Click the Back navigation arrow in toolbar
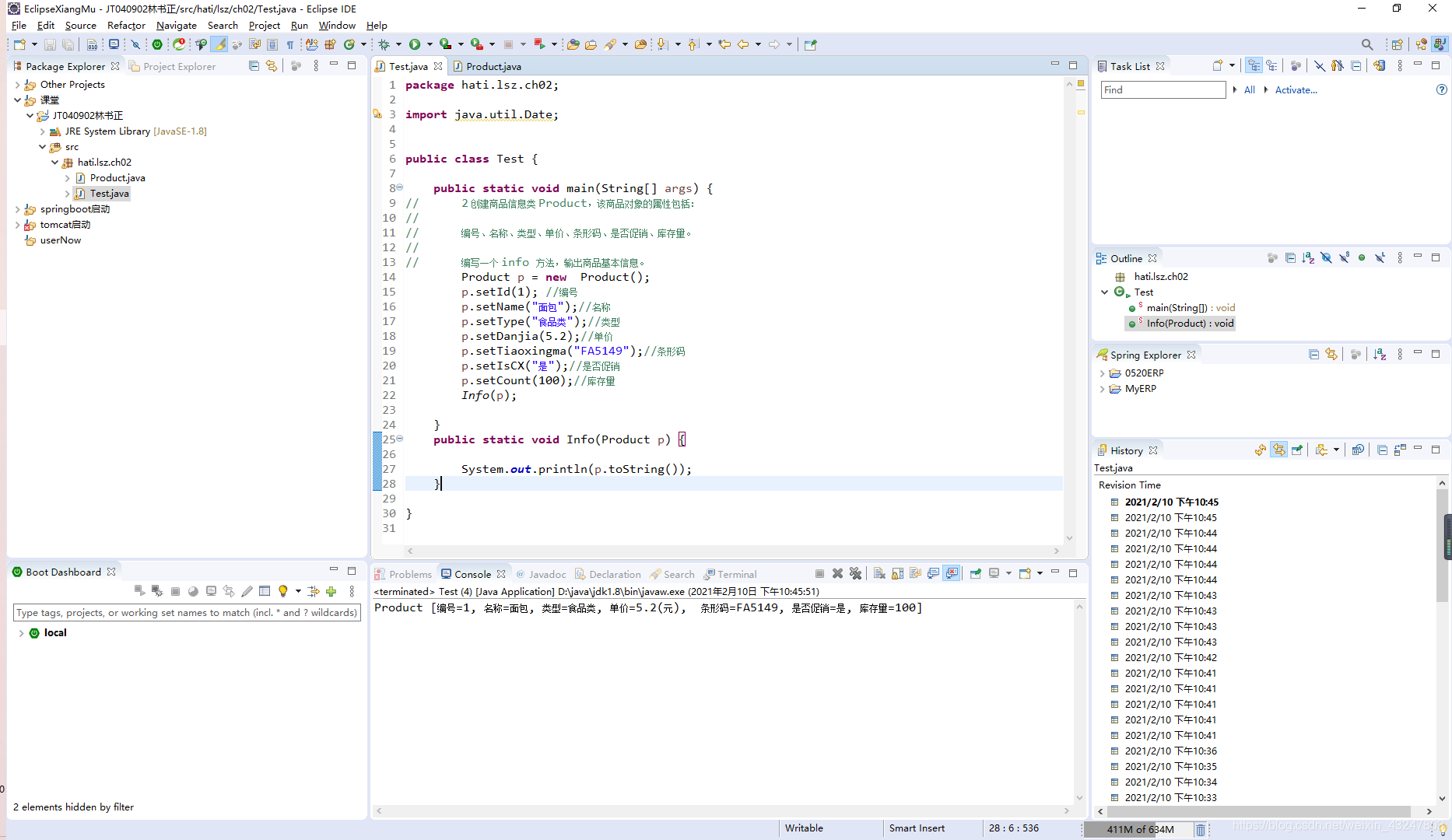The image size is (1452, 840). coord(743,44)
